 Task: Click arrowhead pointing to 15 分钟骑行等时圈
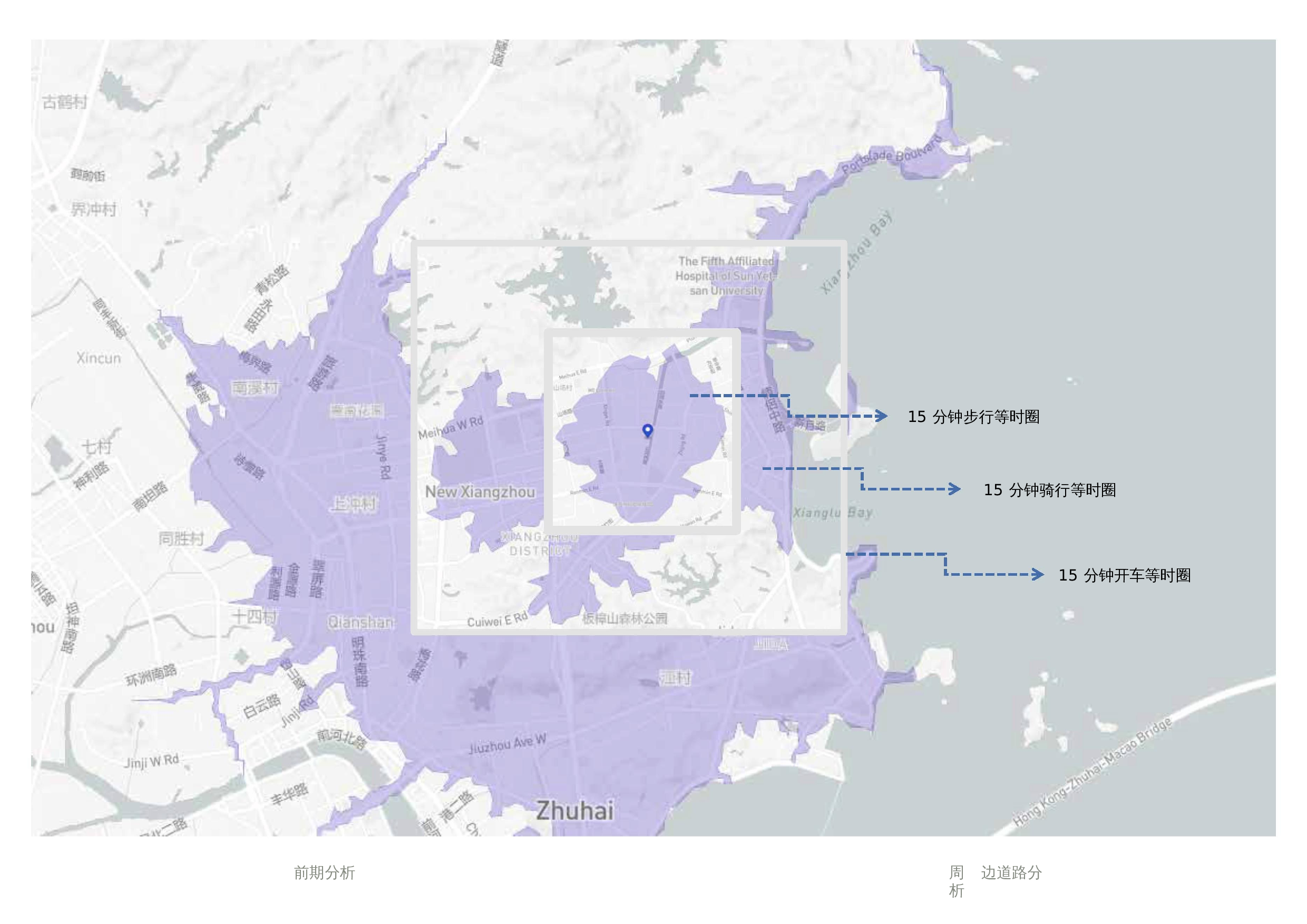[x=954, y=489]
